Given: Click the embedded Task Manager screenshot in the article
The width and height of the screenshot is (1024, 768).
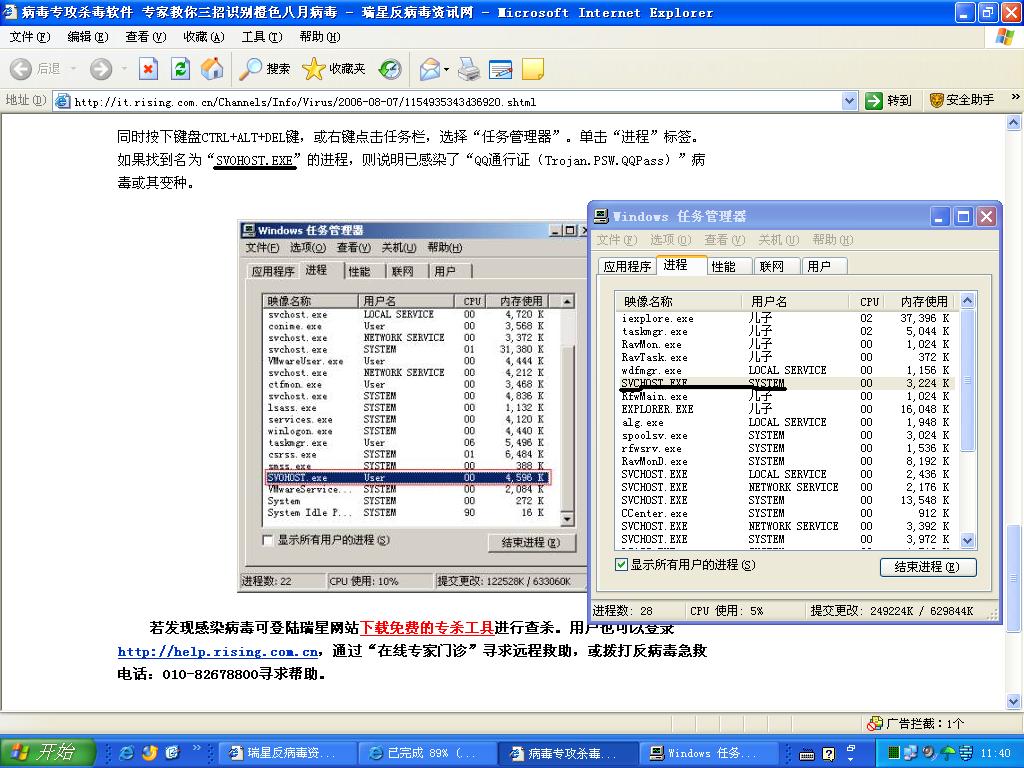Looking at the screenshot, I should pos(411,406).
